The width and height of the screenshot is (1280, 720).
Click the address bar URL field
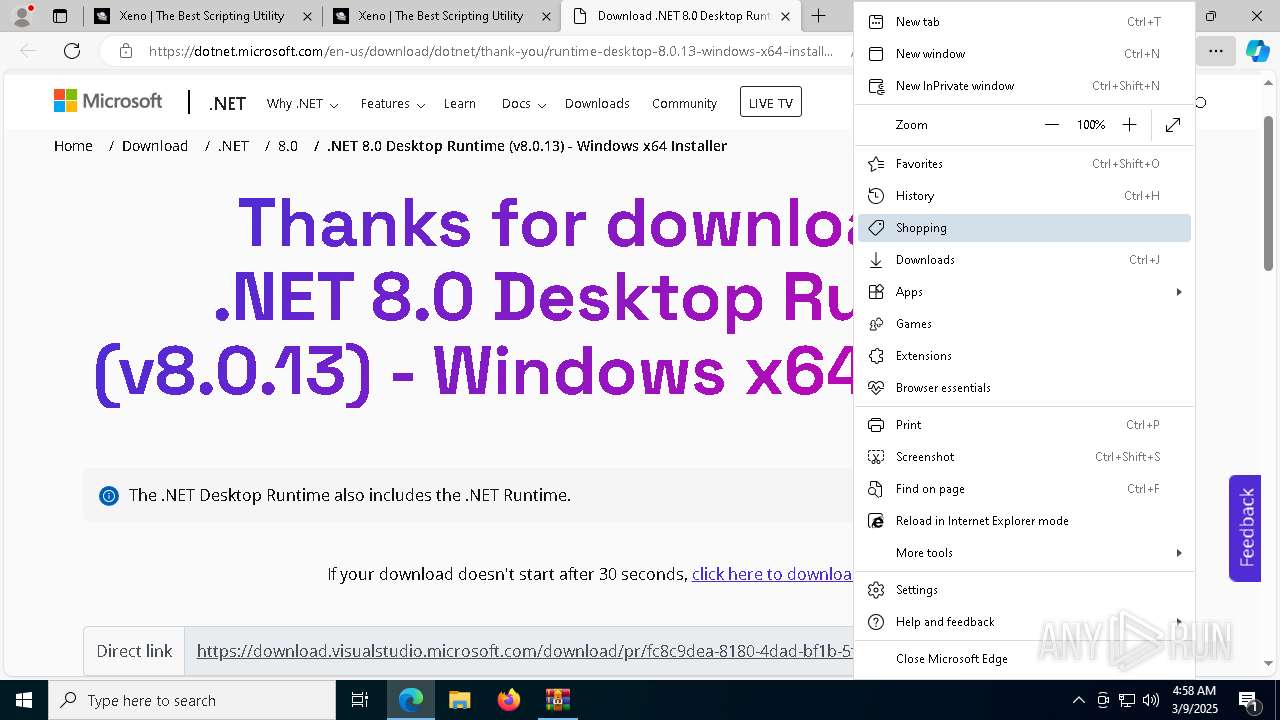[x=490, y=51]
